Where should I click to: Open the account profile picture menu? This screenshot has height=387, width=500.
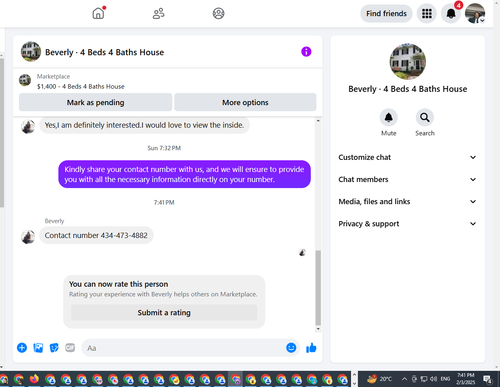tap(475, 14)
